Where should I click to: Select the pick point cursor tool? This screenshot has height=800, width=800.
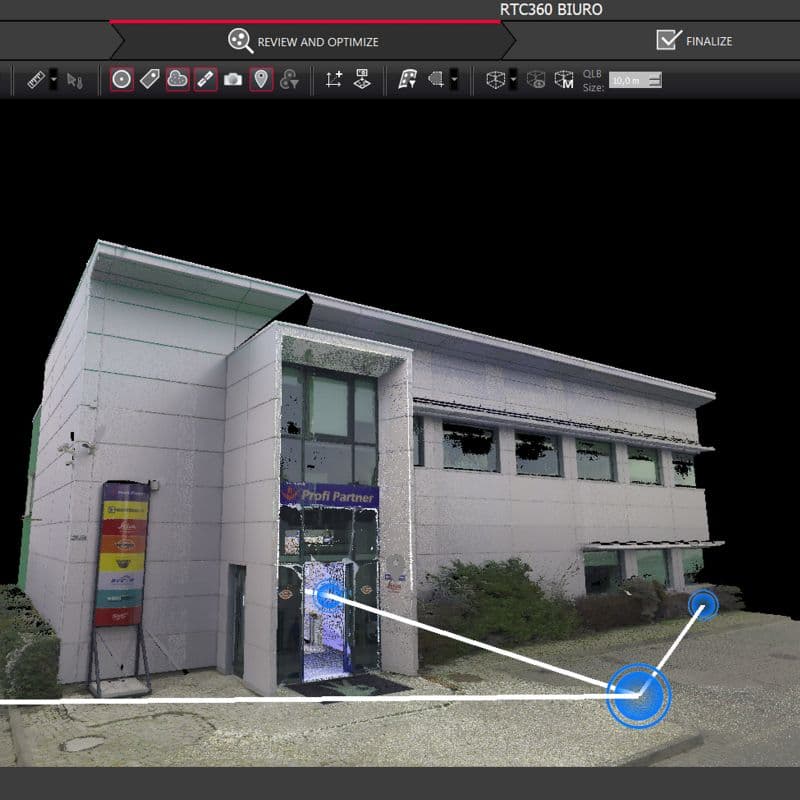coord(71,78)
